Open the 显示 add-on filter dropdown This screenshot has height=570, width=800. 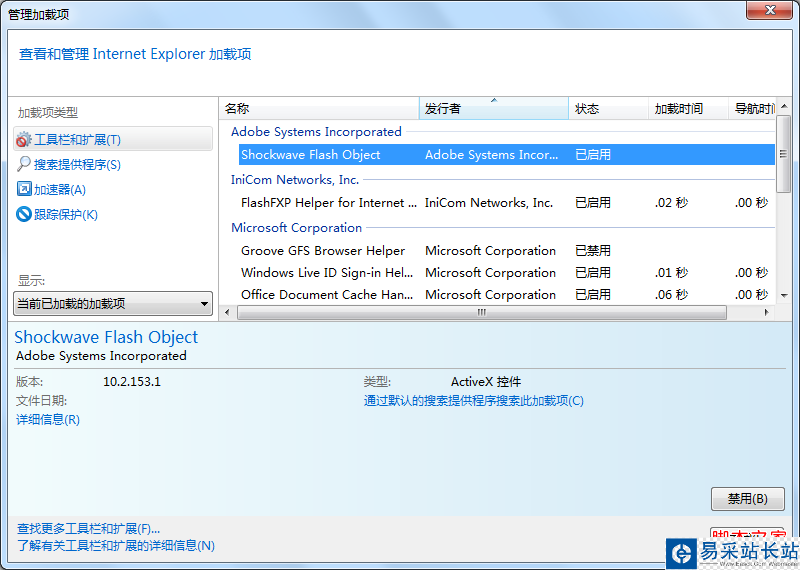114,303
